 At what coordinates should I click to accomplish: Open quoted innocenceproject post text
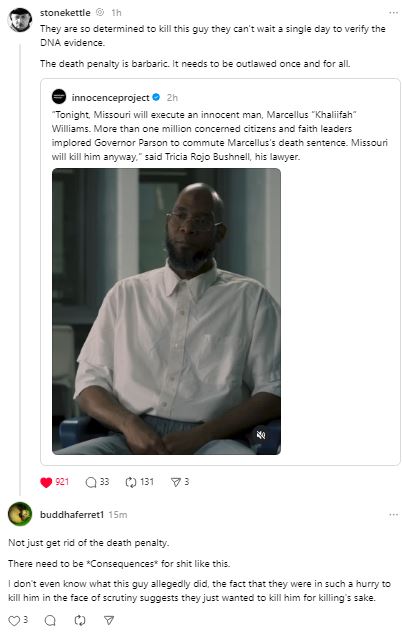pyautogui.click(x=220, y=136)
